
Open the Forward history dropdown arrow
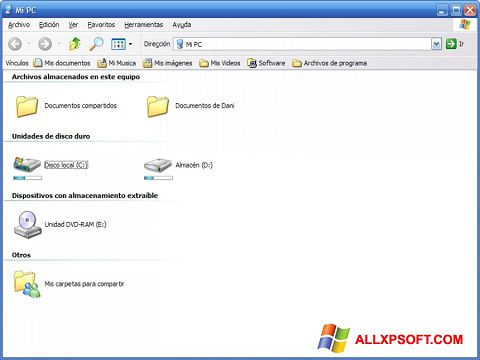click(x=59, y=44)
